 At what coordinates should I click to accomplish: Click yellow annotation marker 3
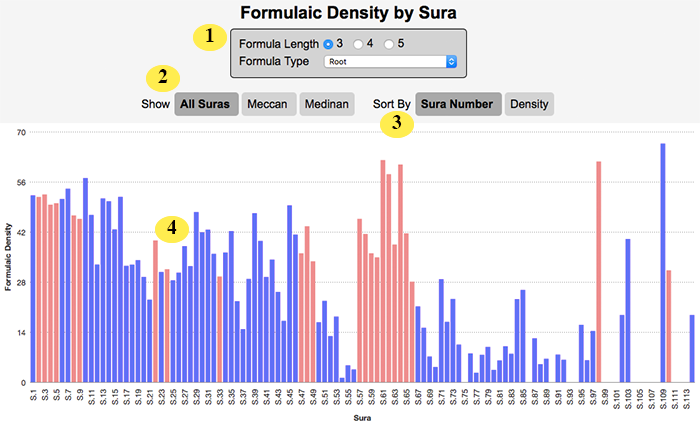tap(397, 123)
